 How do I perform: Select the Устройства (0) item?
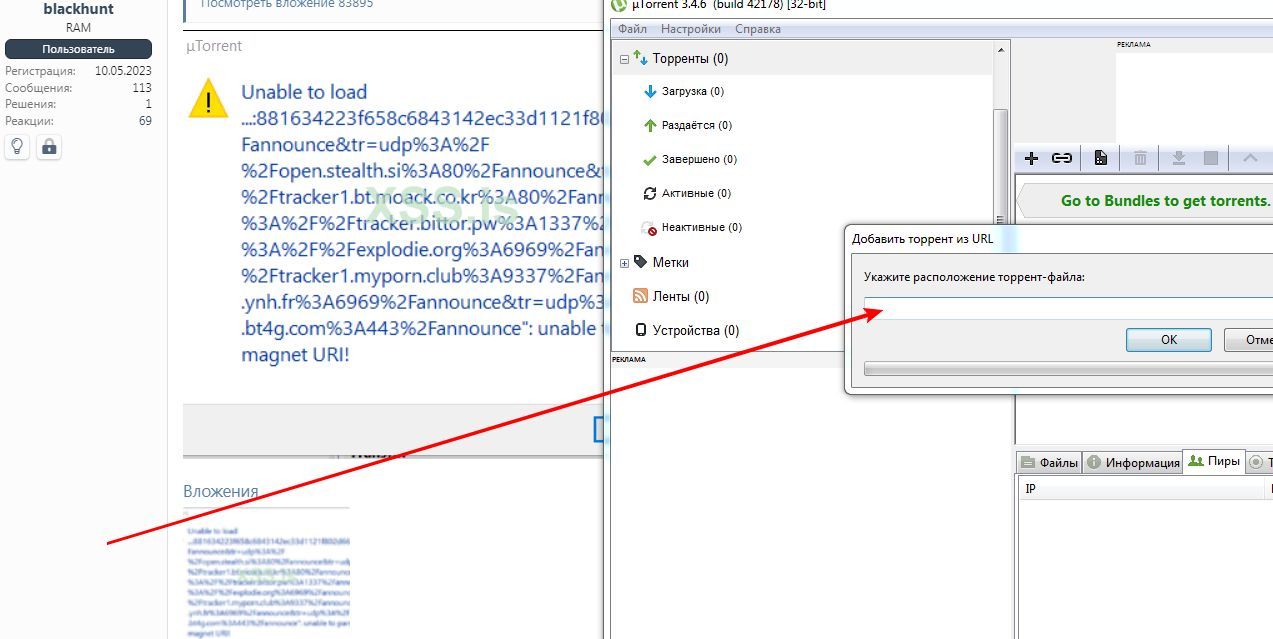point(687,330)
